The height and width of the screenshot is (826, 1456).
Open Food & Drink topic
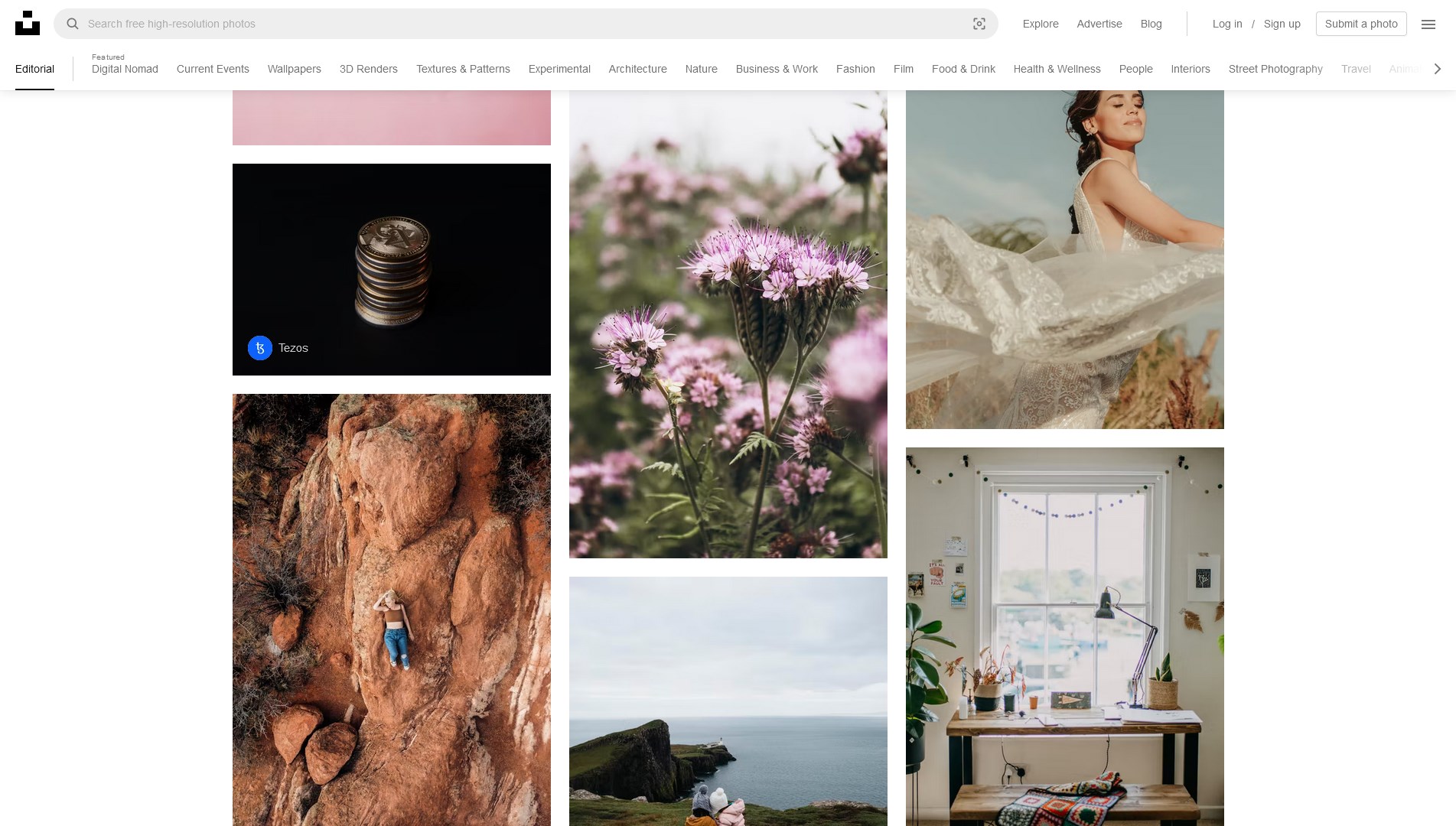pyautogui.click(x=963, y=69)
